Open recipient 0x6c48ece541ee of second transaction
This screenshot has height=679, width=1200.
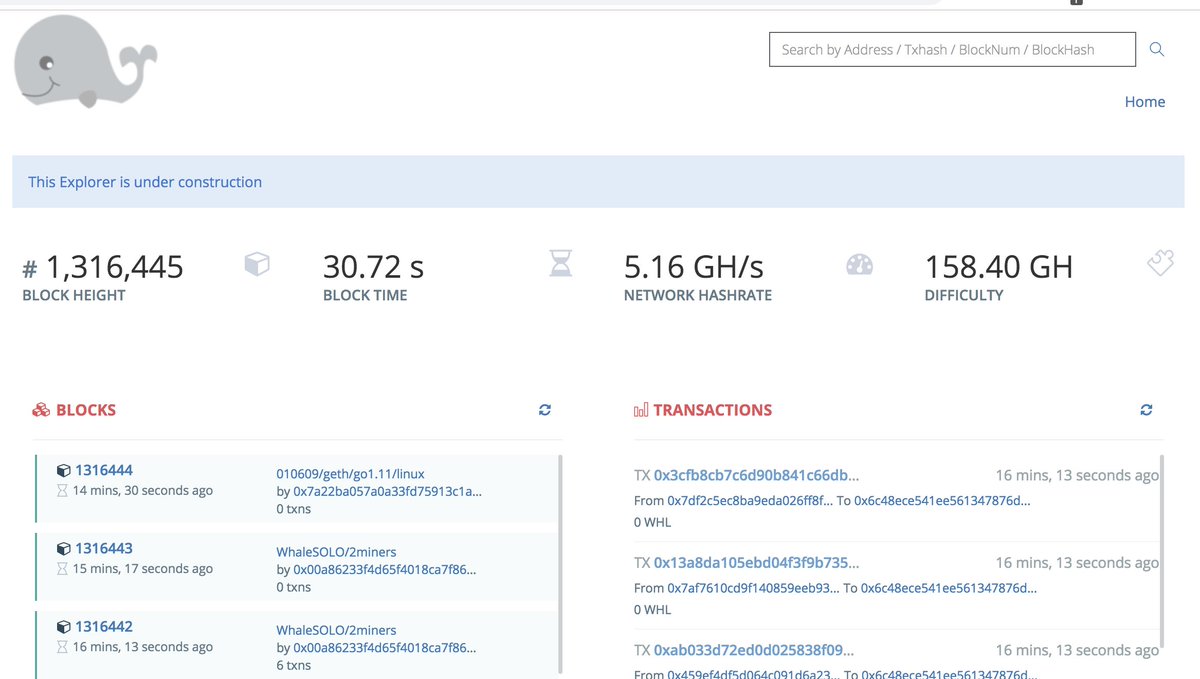(949, 588)
